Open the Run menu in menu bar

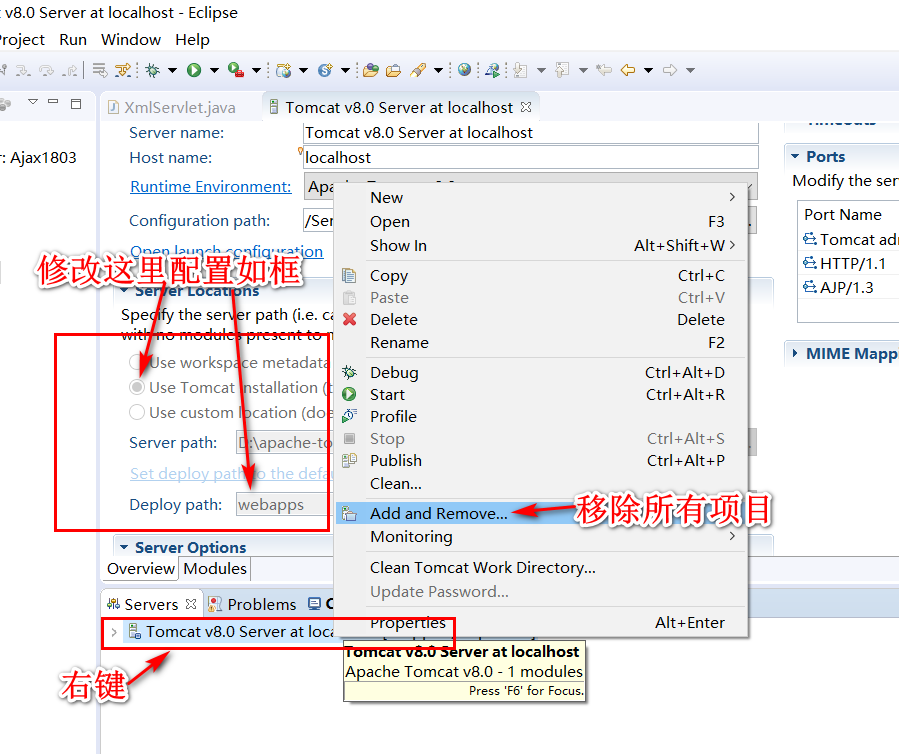[x=73, y=40]
